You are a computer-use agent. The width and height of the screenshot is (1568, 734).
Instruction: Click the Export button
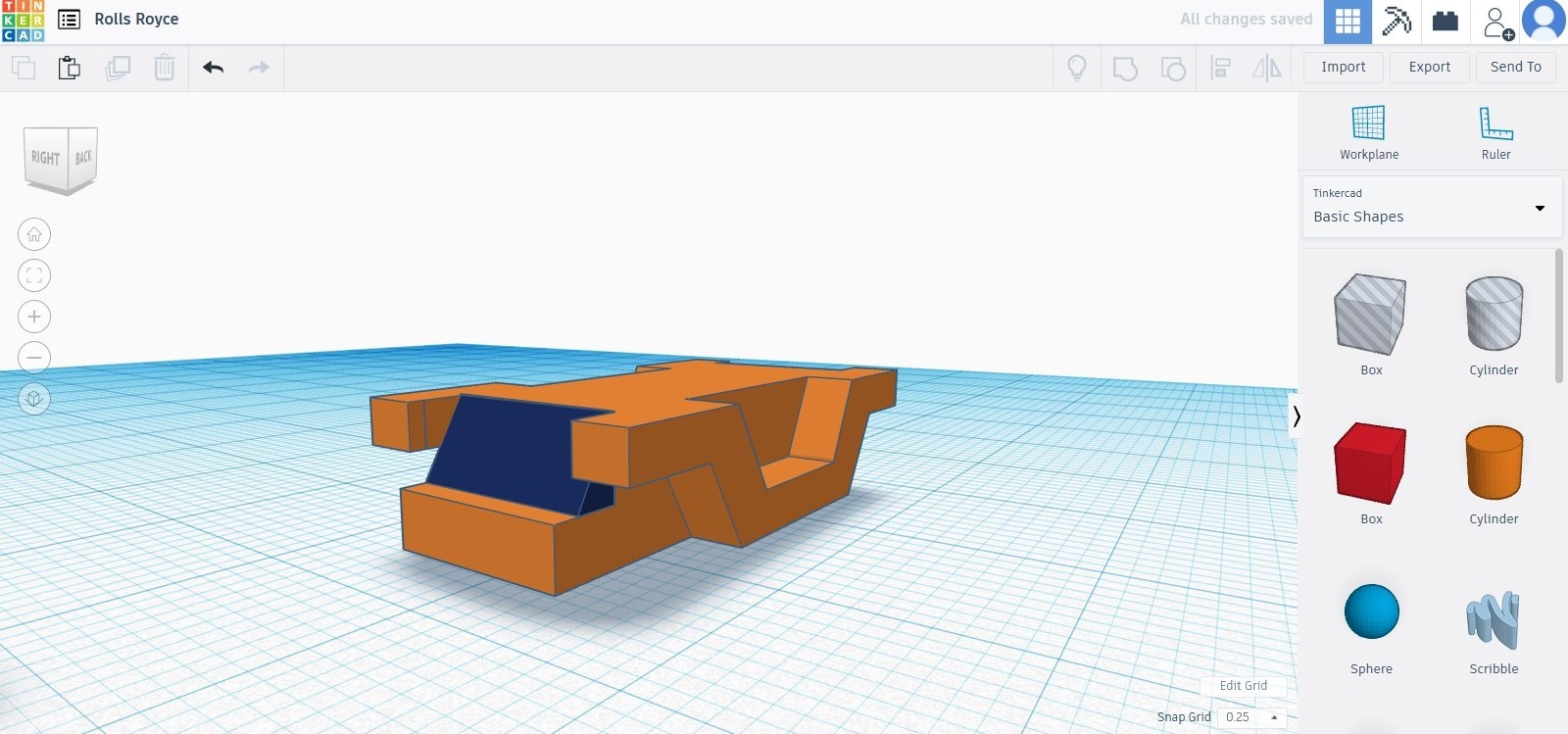1430,68
